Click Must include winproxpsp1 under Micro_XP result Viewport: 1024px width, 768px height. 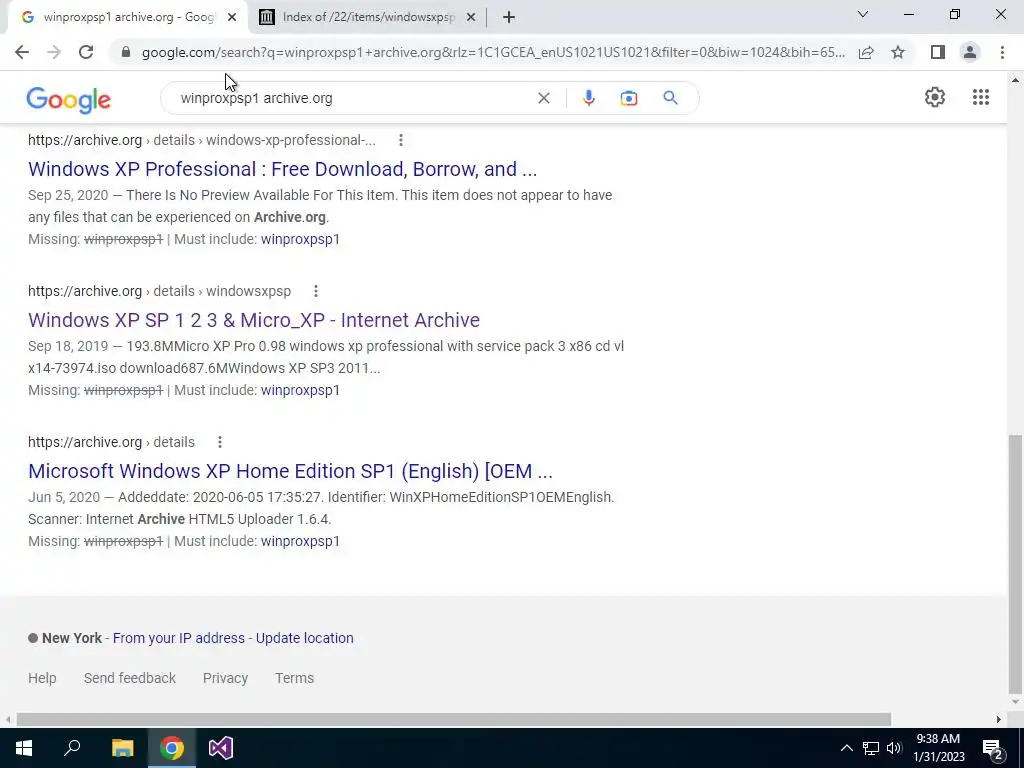pos(300,390)
